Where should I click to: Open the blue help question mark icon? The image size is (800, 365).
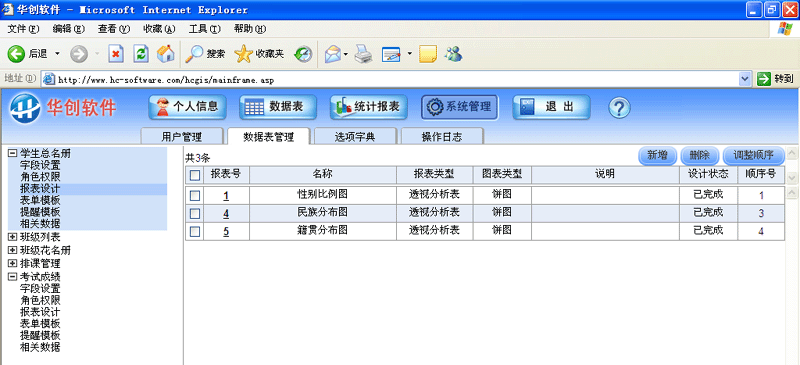point(619,108)
